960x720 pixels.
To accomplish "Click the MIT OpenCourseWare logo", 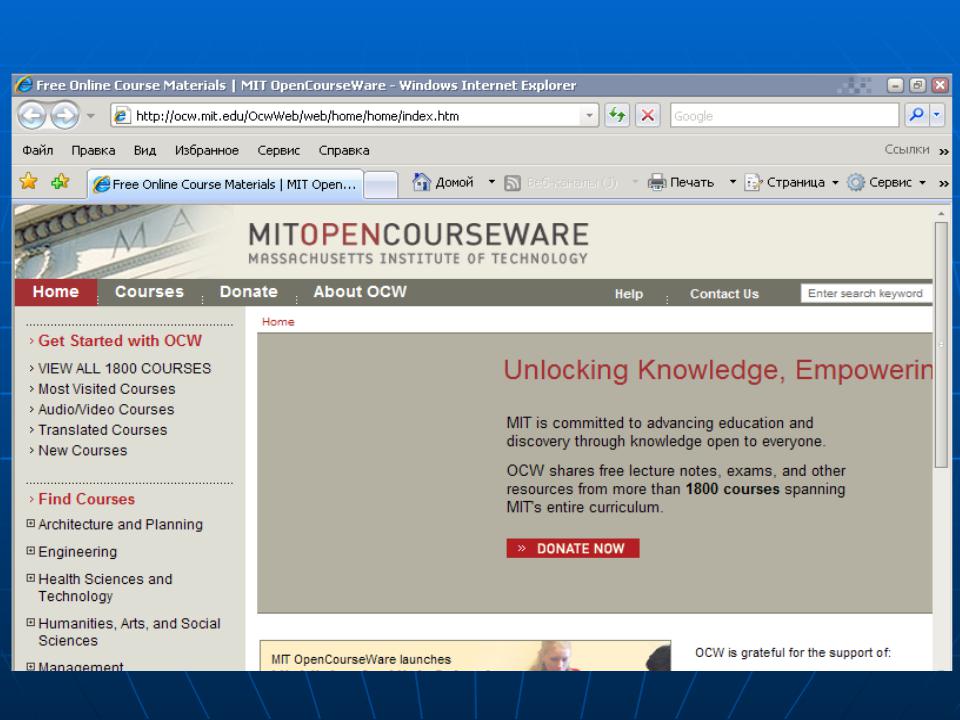I will pyautogui.click(x=418, y=242).
